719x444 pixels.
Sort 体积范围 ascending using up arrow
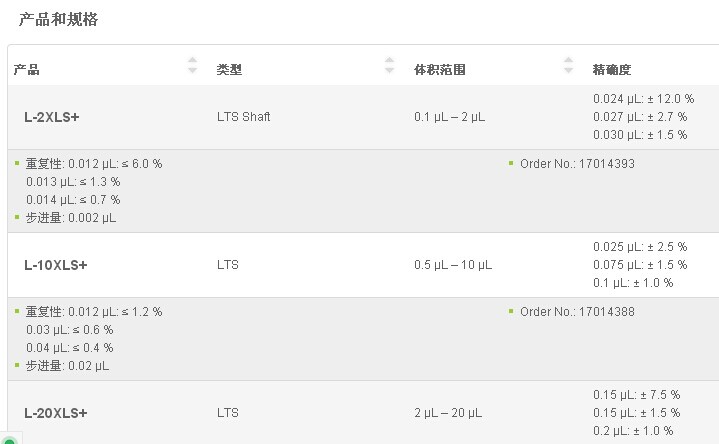(568, 60)
